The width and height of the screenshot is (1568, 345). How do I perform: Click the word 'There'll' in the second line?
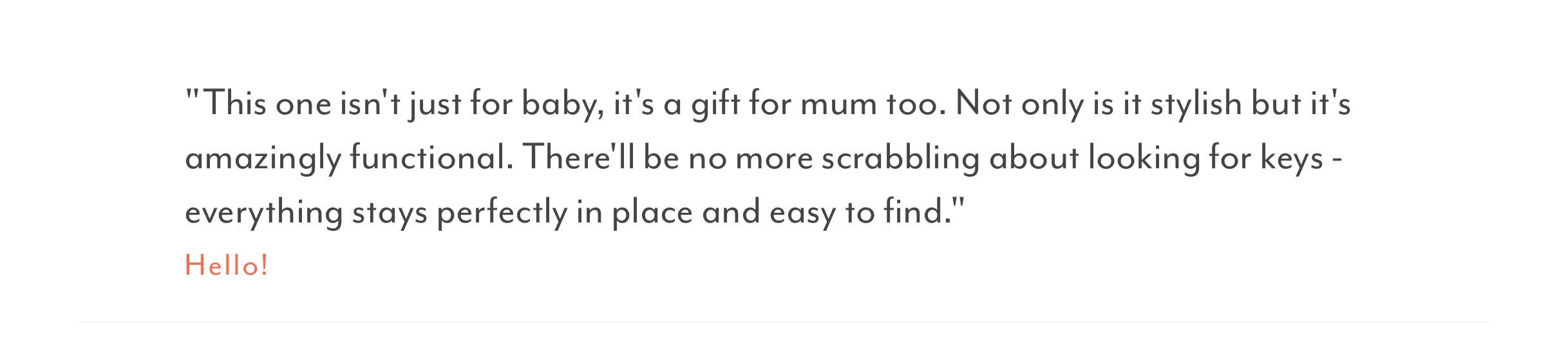click(578, 158)
